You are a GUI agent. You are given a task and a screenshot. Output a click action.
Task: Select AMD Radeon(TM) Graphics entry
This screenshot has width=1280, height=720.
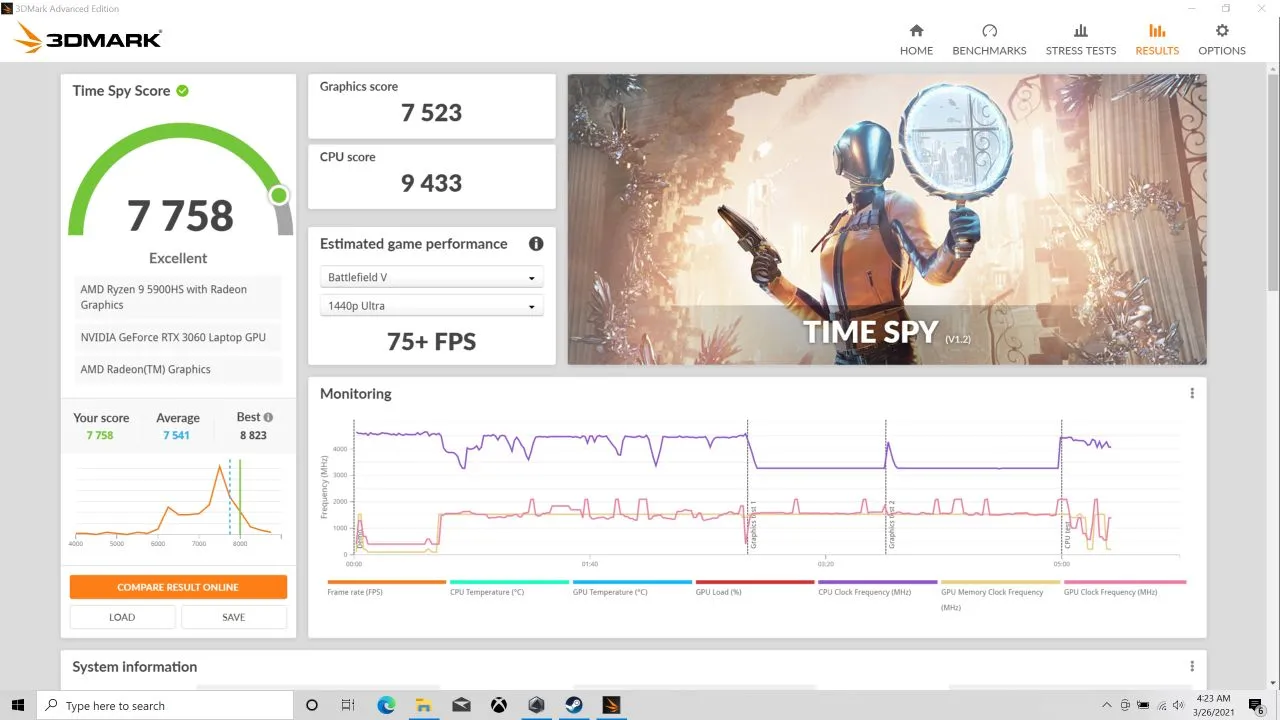point(178,369)
